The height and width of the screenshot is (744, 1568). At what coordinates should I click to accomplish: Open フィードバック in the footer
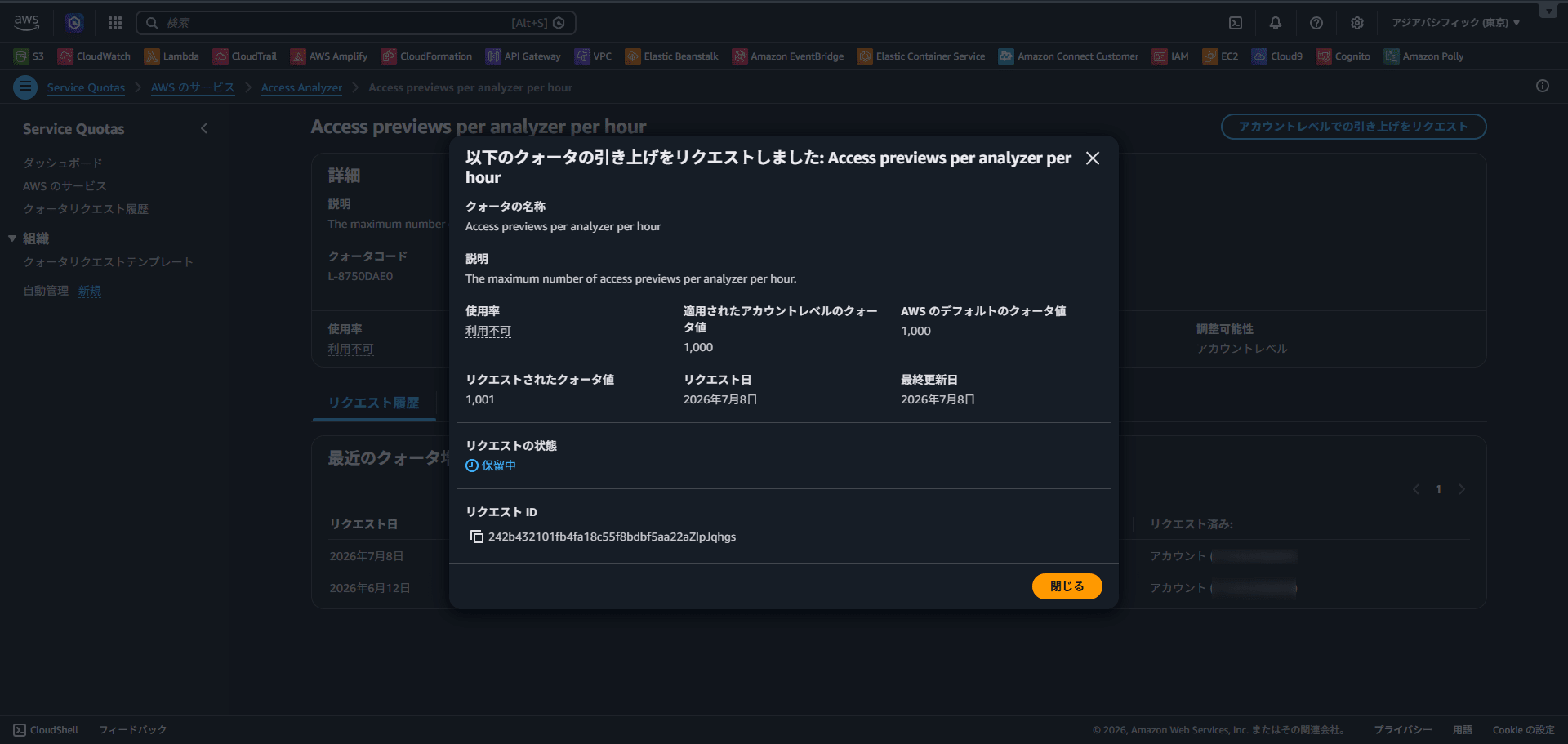pyautogui.click(x=133, y=730)
